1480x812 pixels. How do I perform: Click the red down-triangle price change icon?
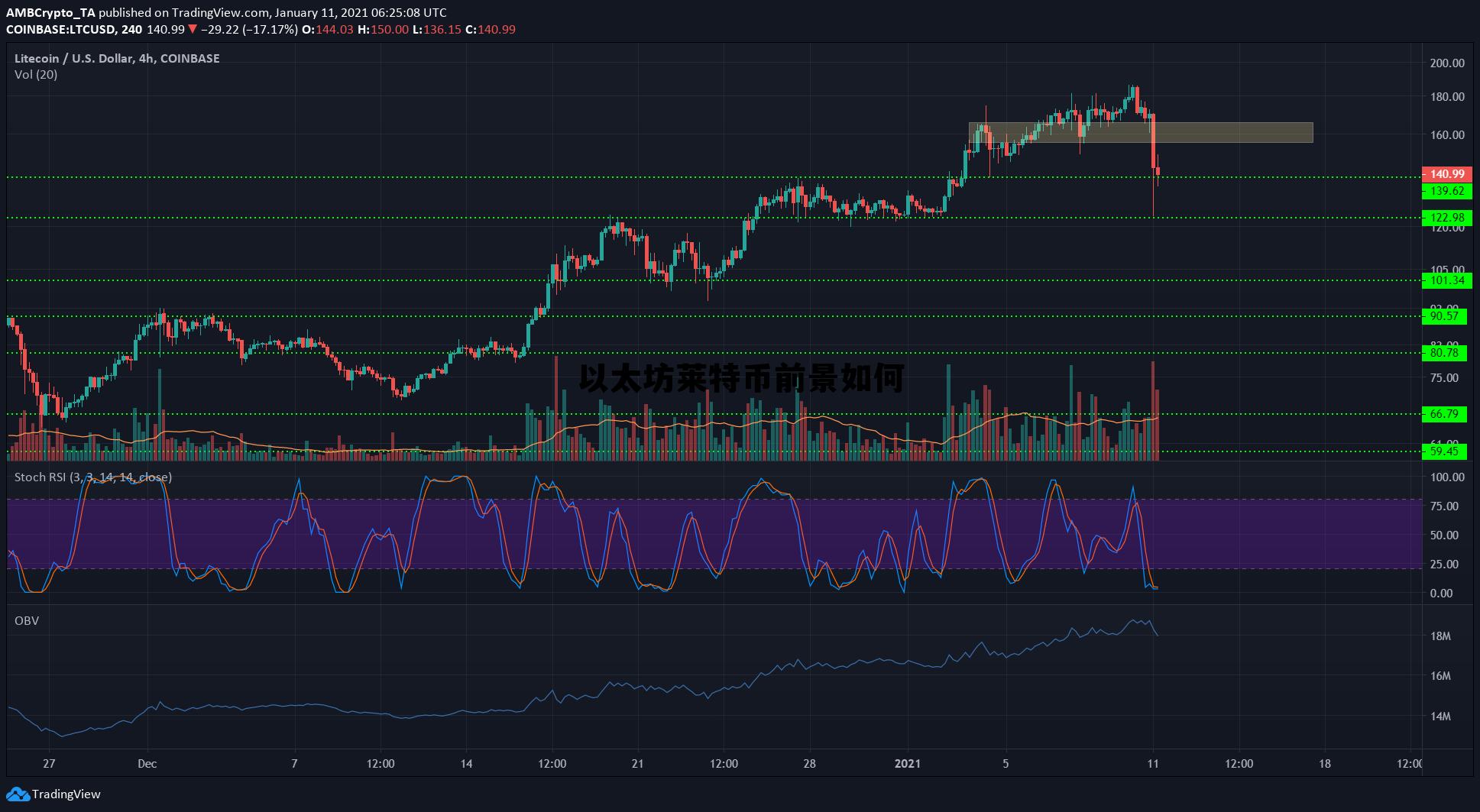click(x=193, y=30)
